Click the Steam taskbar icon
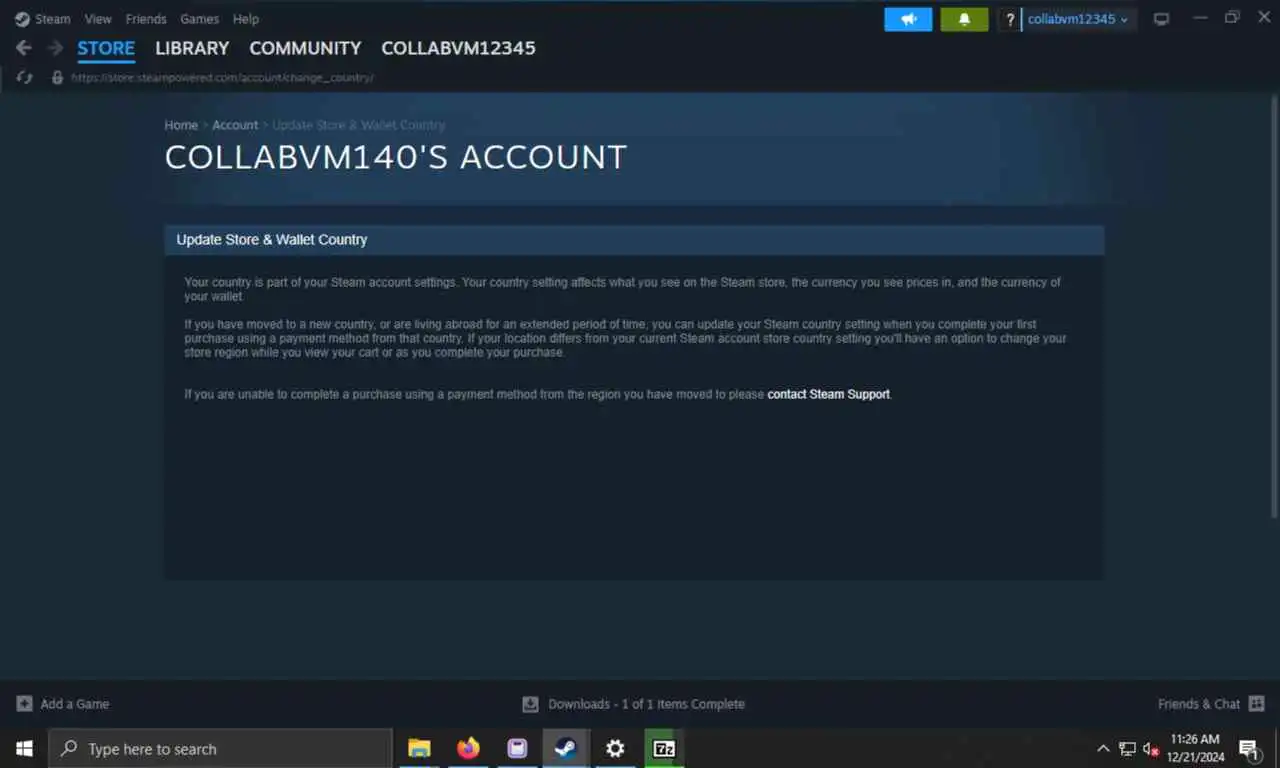 pyautogui.click(x=566, y=748)
